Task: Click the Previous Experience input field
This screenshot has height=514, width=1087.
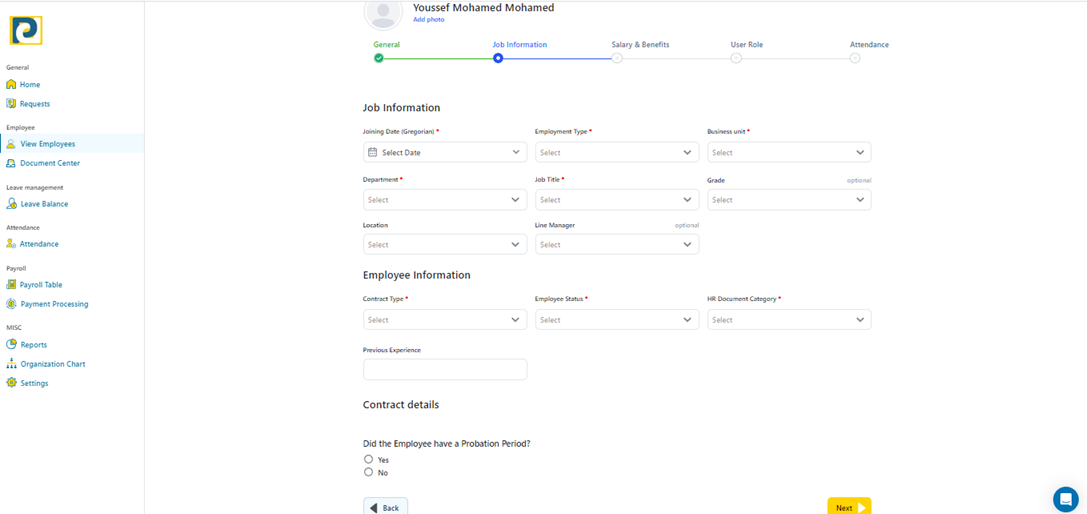Action: click(444, 369)
